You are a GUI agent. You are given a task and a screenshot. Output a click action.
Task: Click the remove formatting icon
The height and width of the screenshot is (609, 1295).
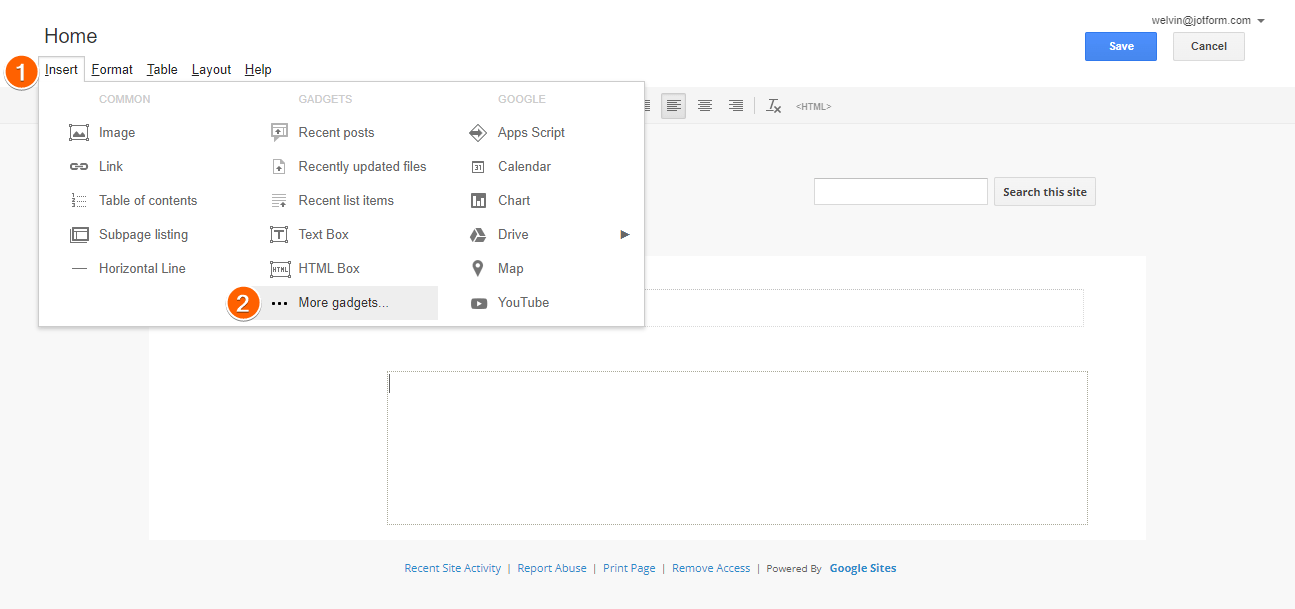click(773, 106)
